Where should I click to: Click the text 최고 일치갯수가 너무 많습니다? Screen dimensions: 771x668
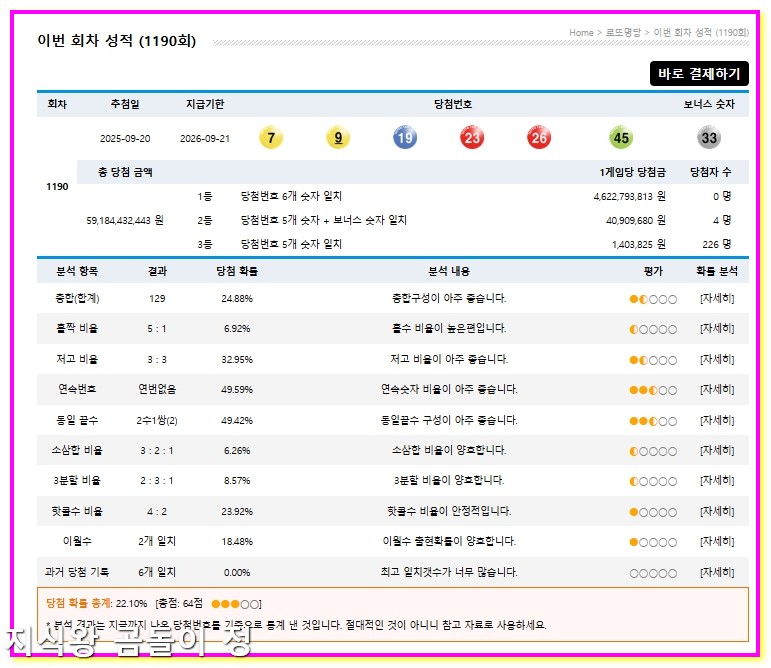(x=449, y=572)
